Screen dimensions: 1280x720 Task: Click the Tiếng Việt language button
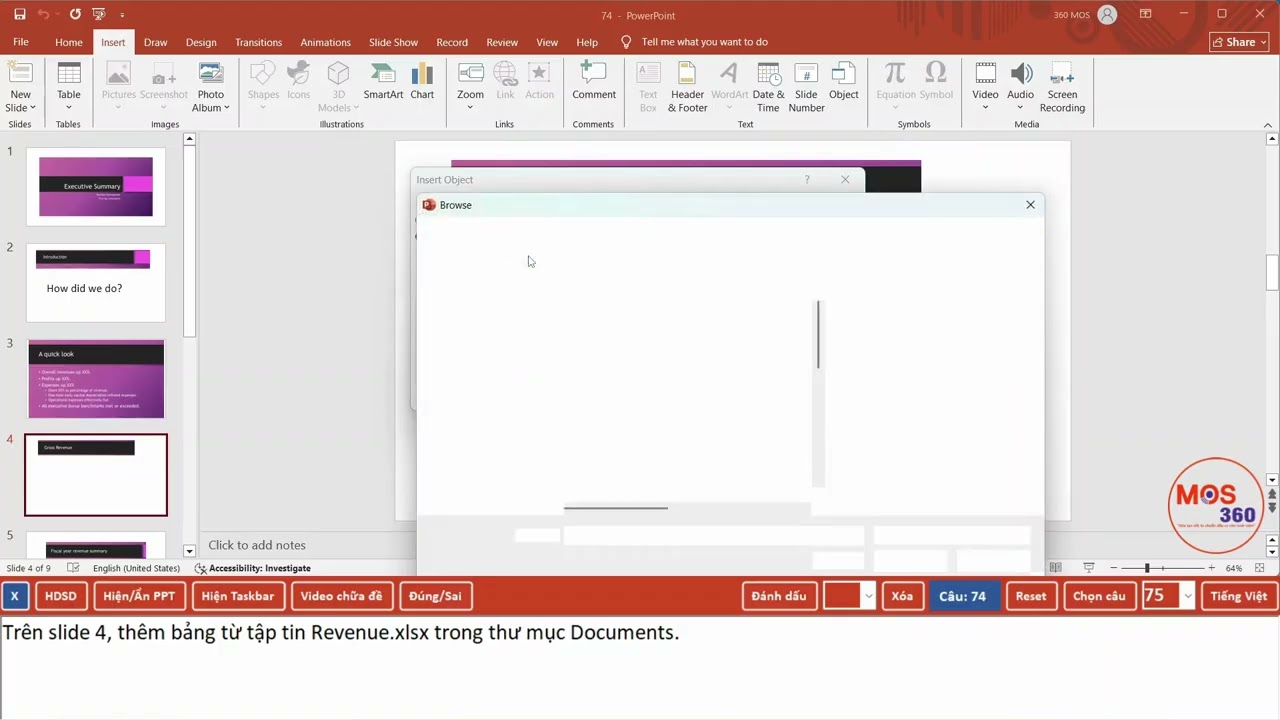coord(1239,596)
